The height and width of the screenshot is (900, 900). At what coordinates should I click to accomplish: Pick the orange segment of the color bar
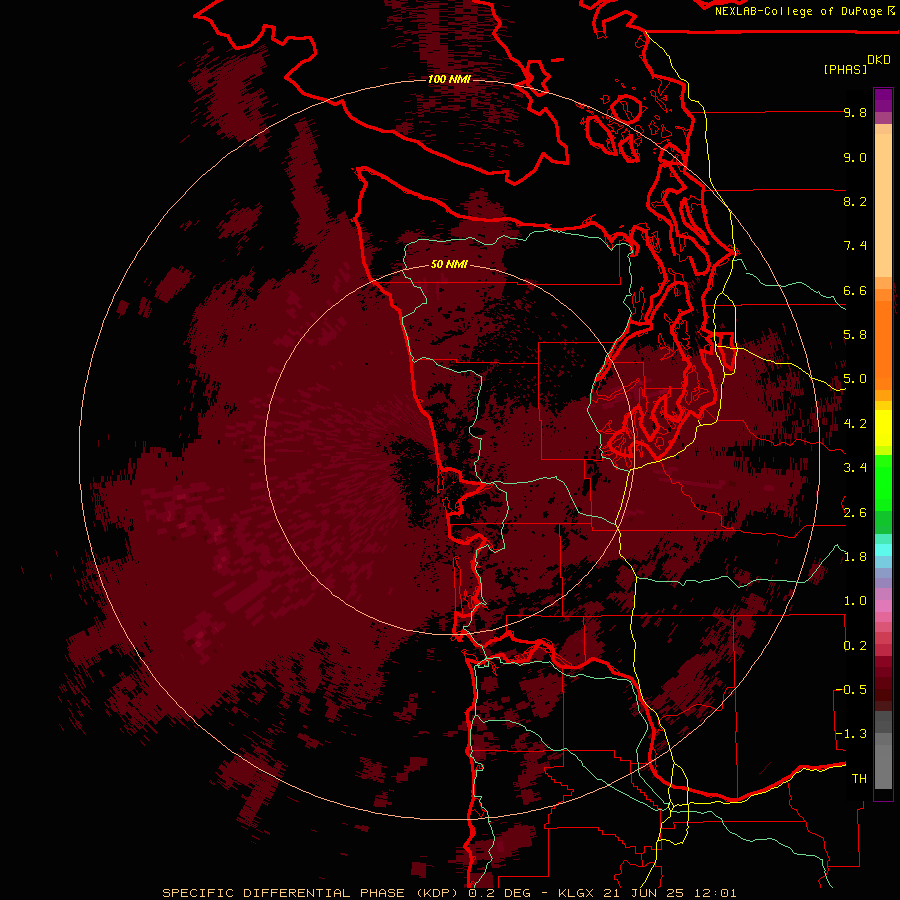click(883, 344)
